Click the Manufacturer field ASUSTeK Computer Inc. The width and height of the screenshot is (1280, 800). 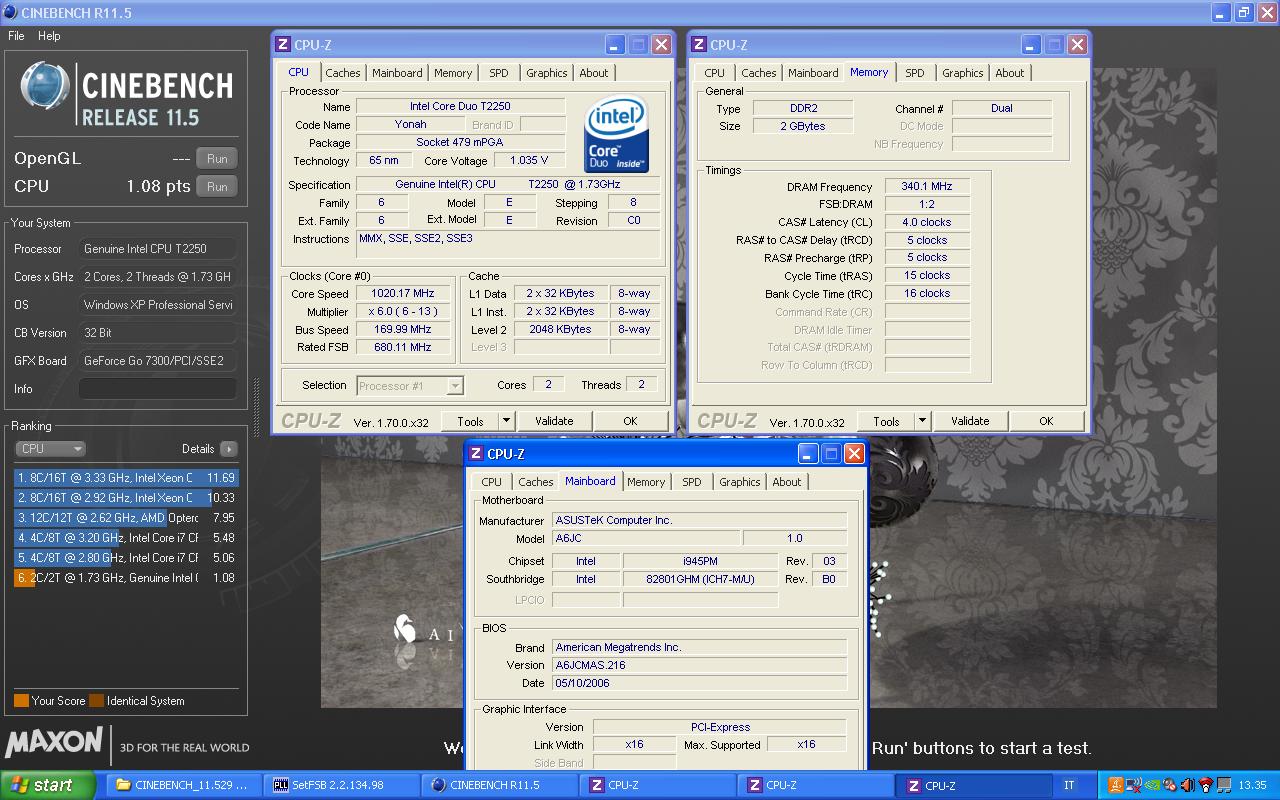[x=700, y=521]
